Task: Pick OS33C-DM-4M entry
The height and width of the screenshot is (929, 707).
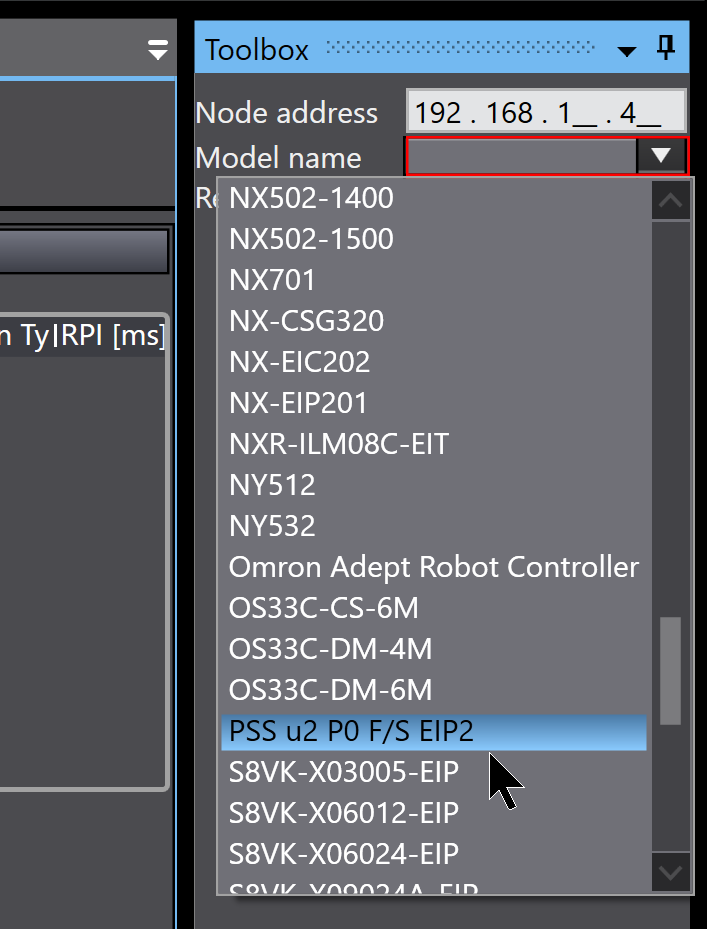Action: pyautogui.click(x=433, y=649)
